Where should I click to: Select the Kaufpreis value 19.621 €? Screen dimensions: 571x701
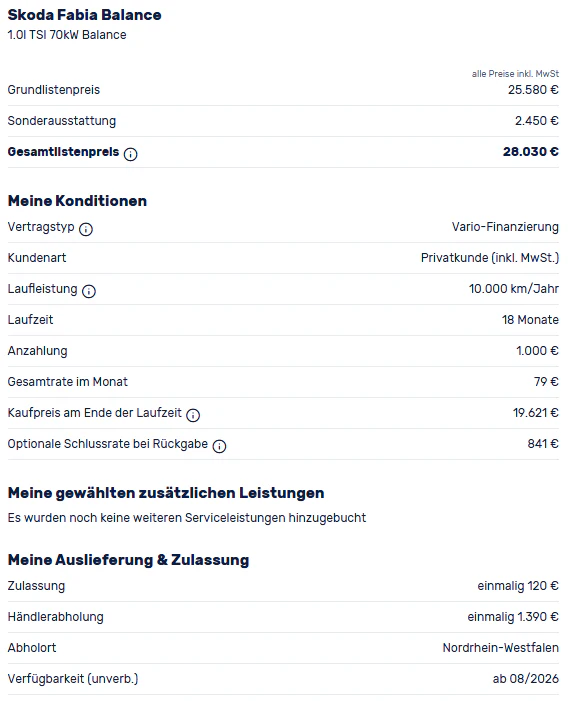535,412
